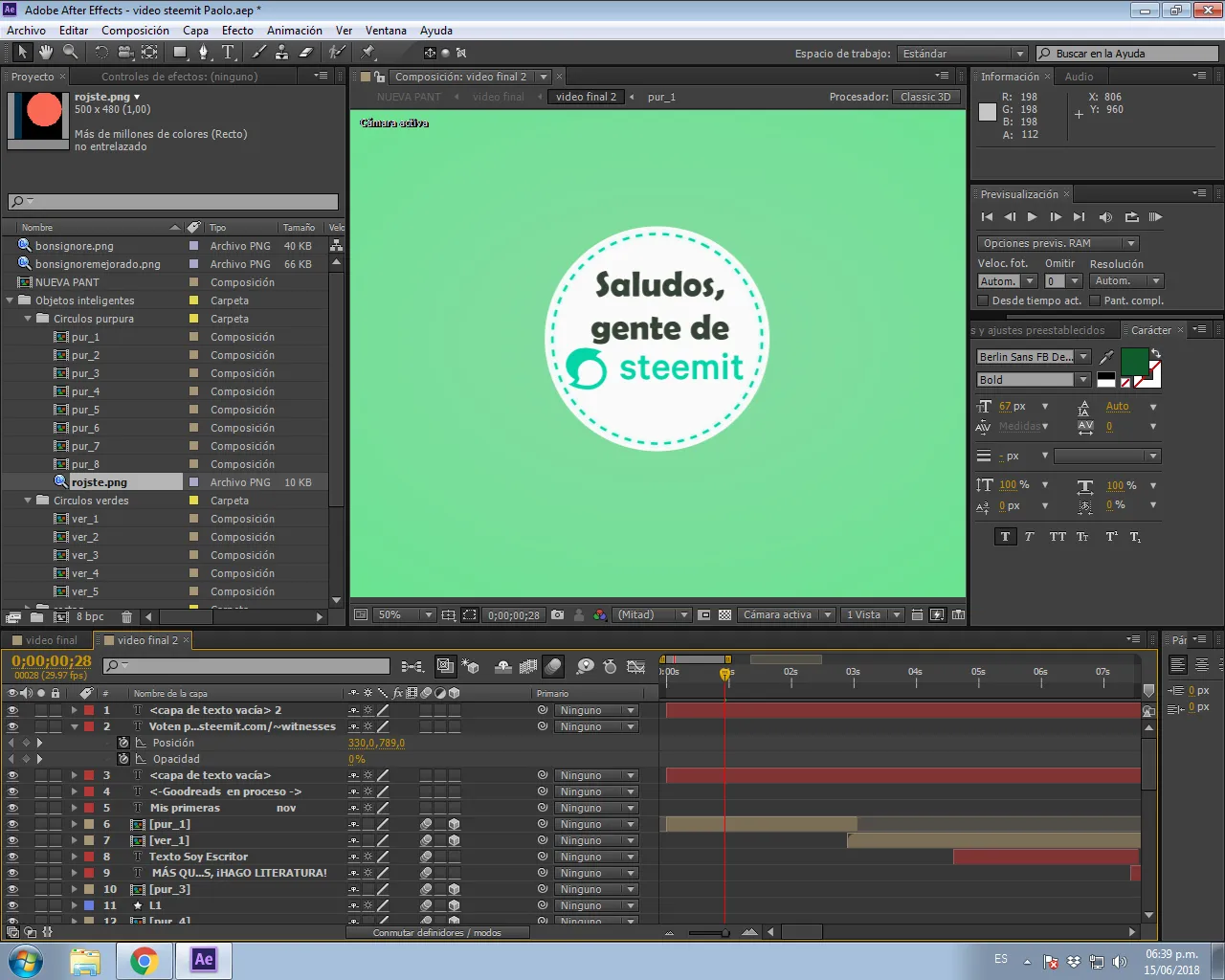Select the Roto Brush tool
The image size is (1225, 980).
click(x=336, y=52)
